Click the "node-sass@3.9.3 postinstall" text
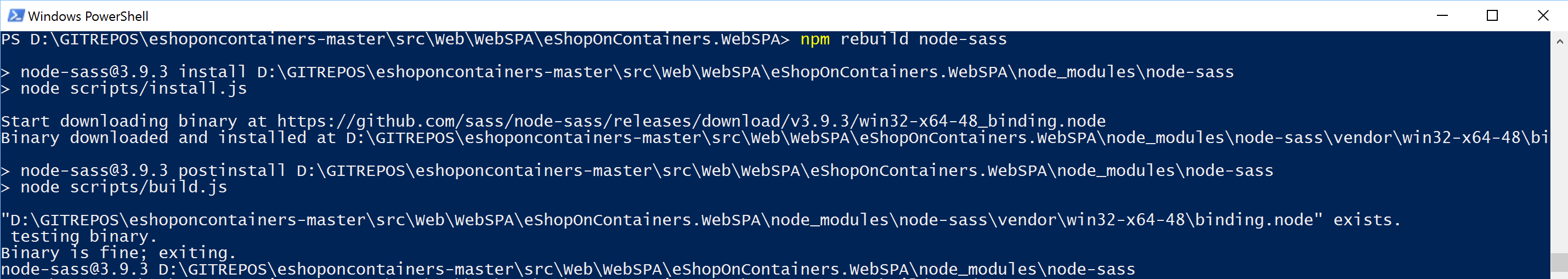This screenshot has height=279, width=1568. tap(153, 171)
